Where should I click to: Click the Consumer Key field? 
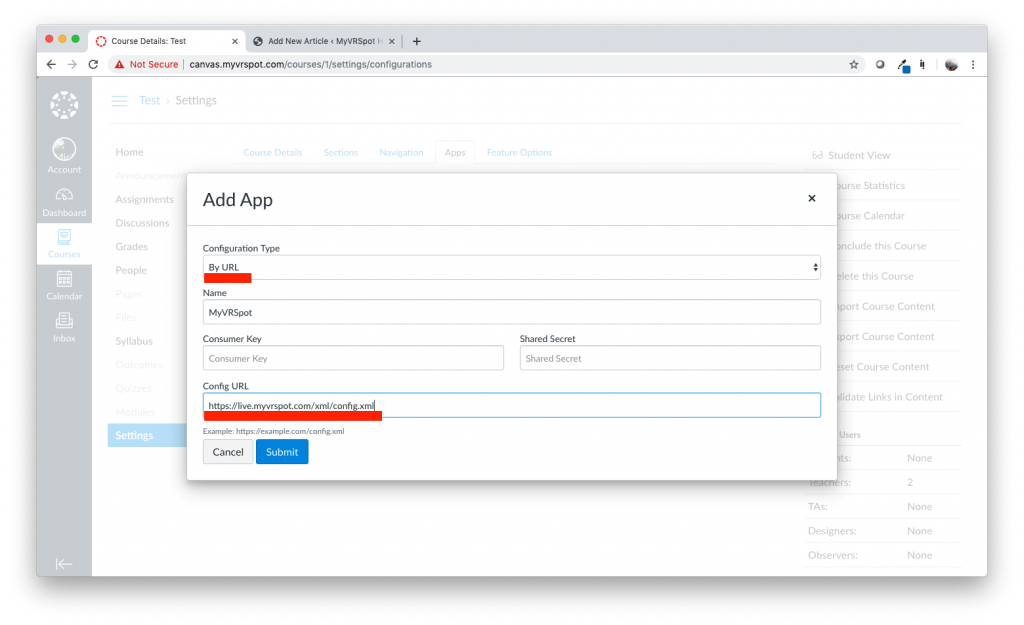click(353, 358)
